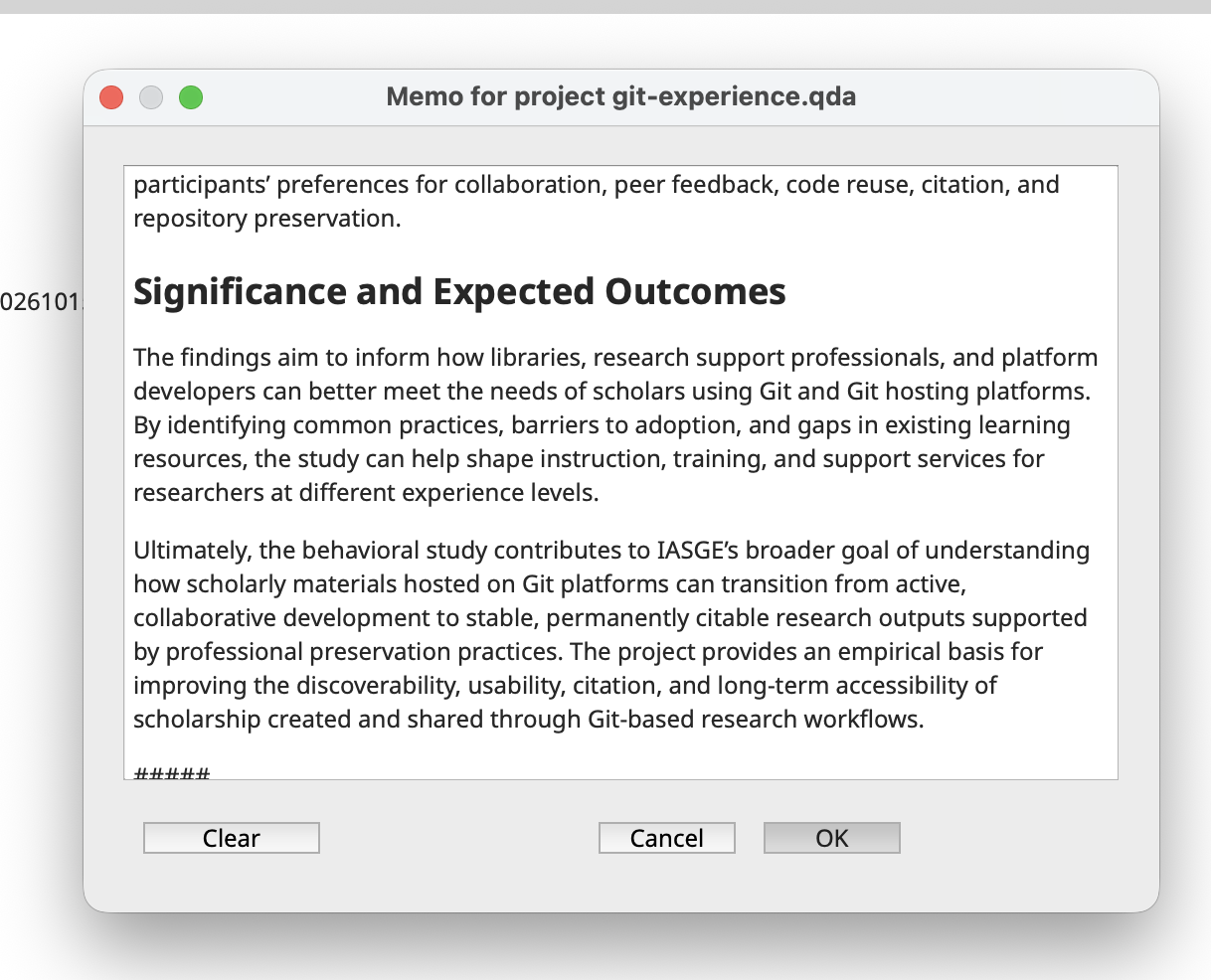Click the 'Significance and Expected Outcomes' heading
This screenshot has height=980, width=1211.
[459, 291]
